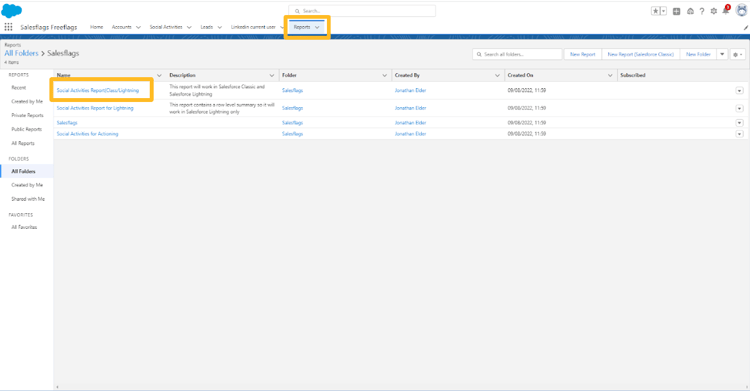Expand the Accounts tab chevron
This screenshot has width=750, height=391.
tap(138, 27)
